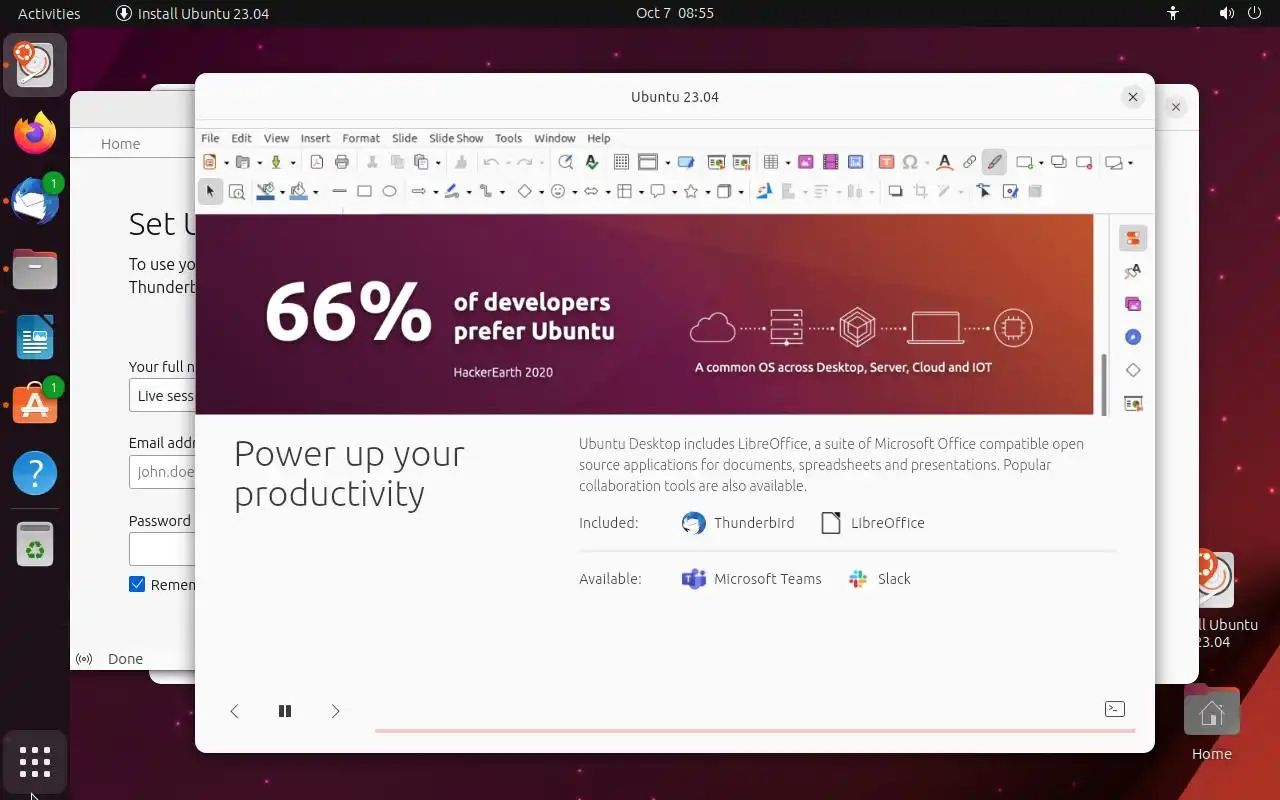Expand the Stars and Banners dropdown arrow
Viewport: 1280px width, 800px height.
coord(708,192)
